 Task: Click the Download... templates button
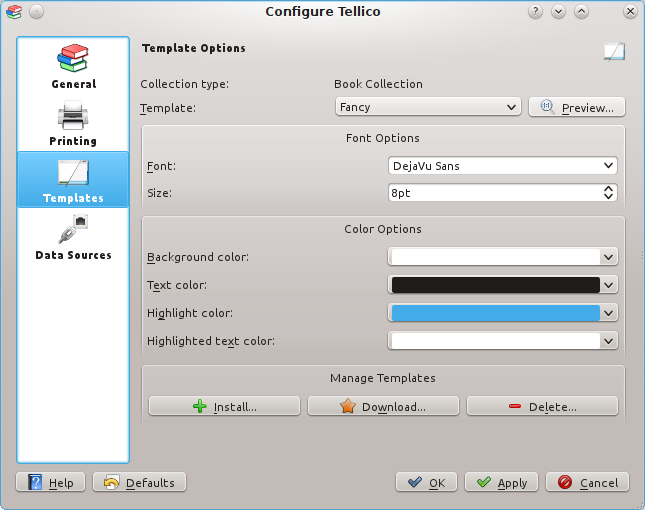coord(383,406)
